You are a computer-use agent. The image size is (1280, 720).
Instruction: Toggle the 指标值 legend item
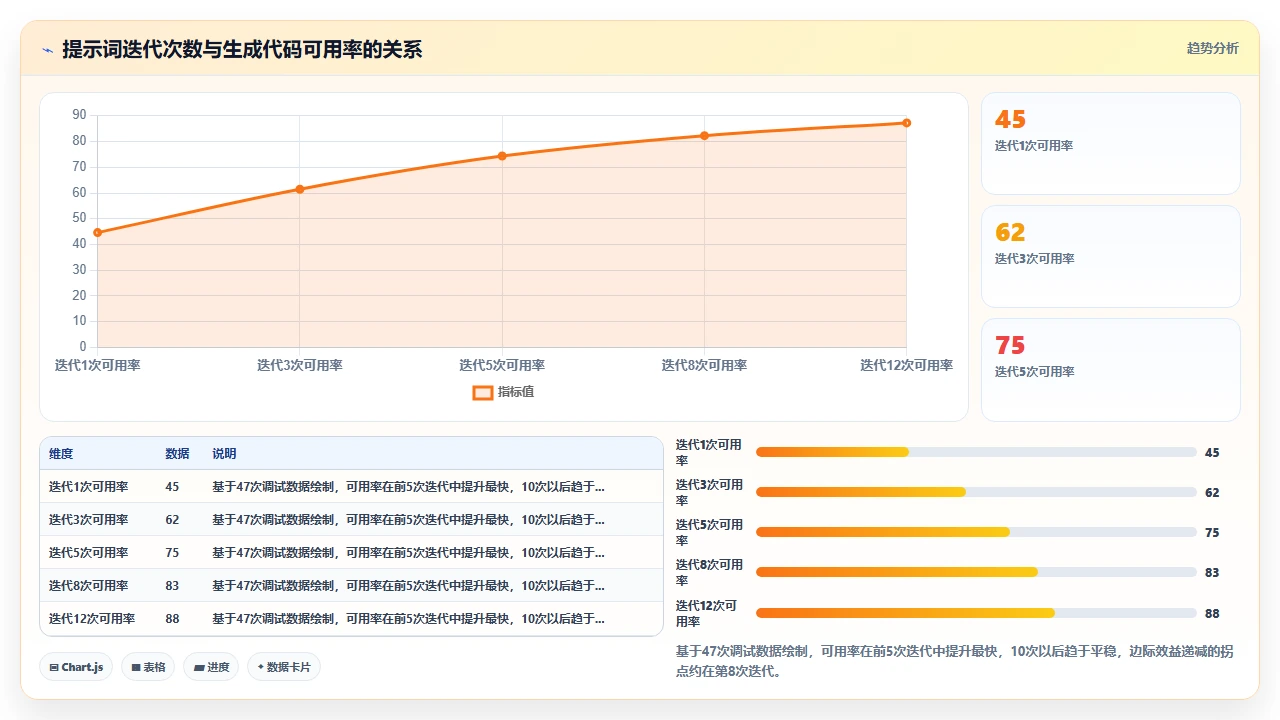(x=503, y=392)
